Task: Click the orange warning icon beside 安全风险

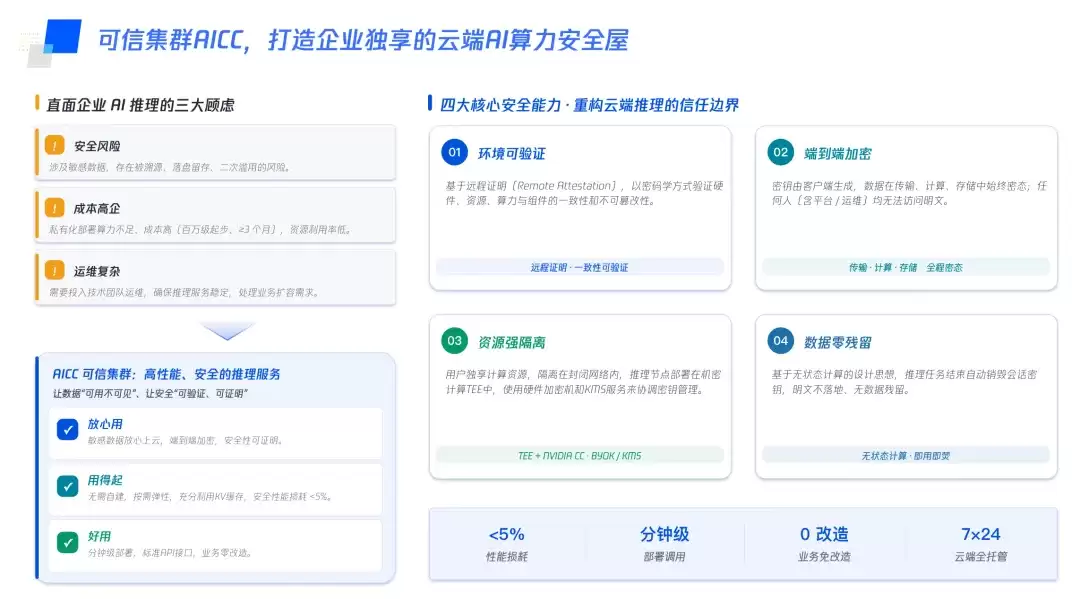Action: point(54,145)
